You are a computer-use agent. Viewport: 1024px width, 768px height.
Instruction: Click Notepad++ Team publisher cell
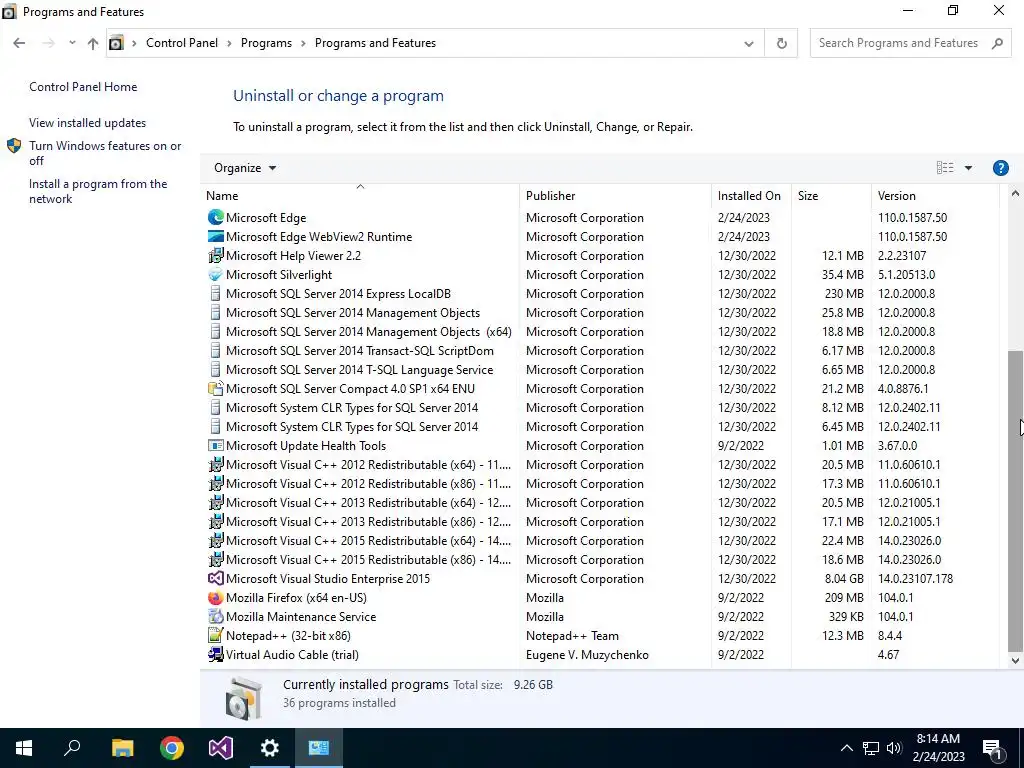pos(572,635)
